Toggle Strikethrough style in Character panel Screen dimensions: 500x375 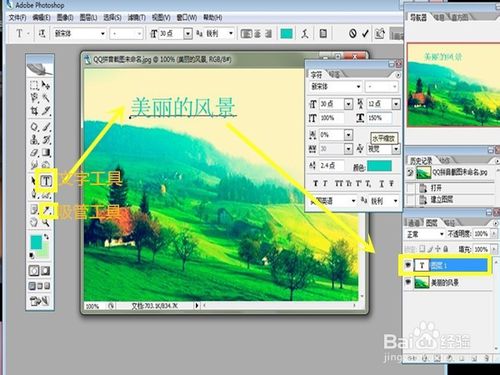392,183
